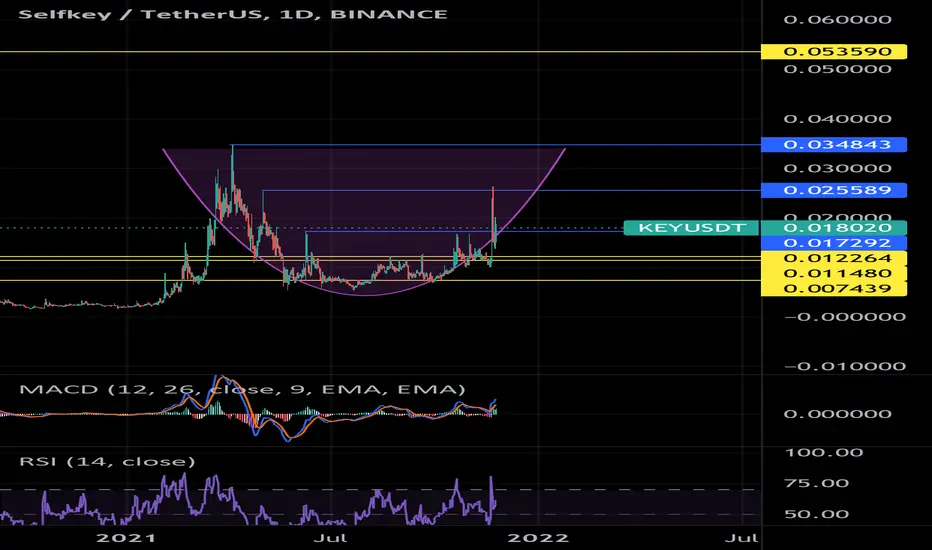
Task: Select the 0.017292 blue price label
Action: coord(834,243)
